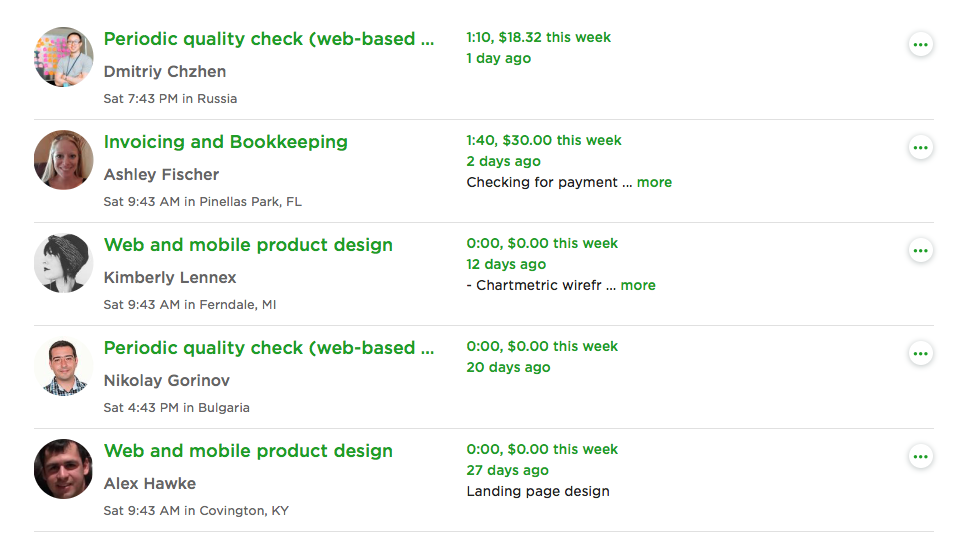Open Kimberly Lennex's Web and mobile product design contract
Image resolution: width=969 pixels, height=534 pixels.
click(x=248, y=245)
